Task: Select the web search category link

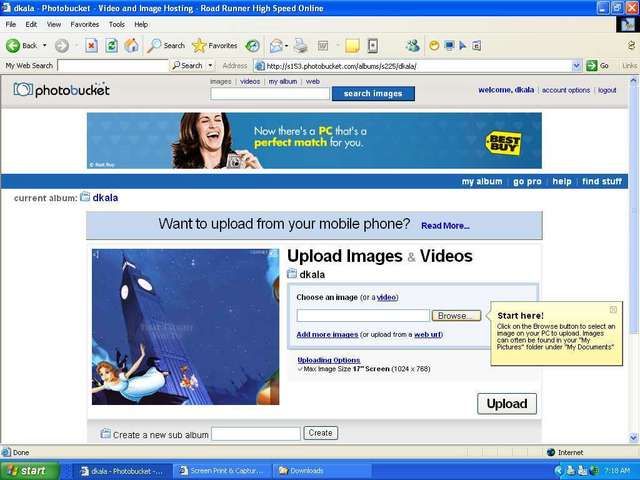Action: coord(313,81)
